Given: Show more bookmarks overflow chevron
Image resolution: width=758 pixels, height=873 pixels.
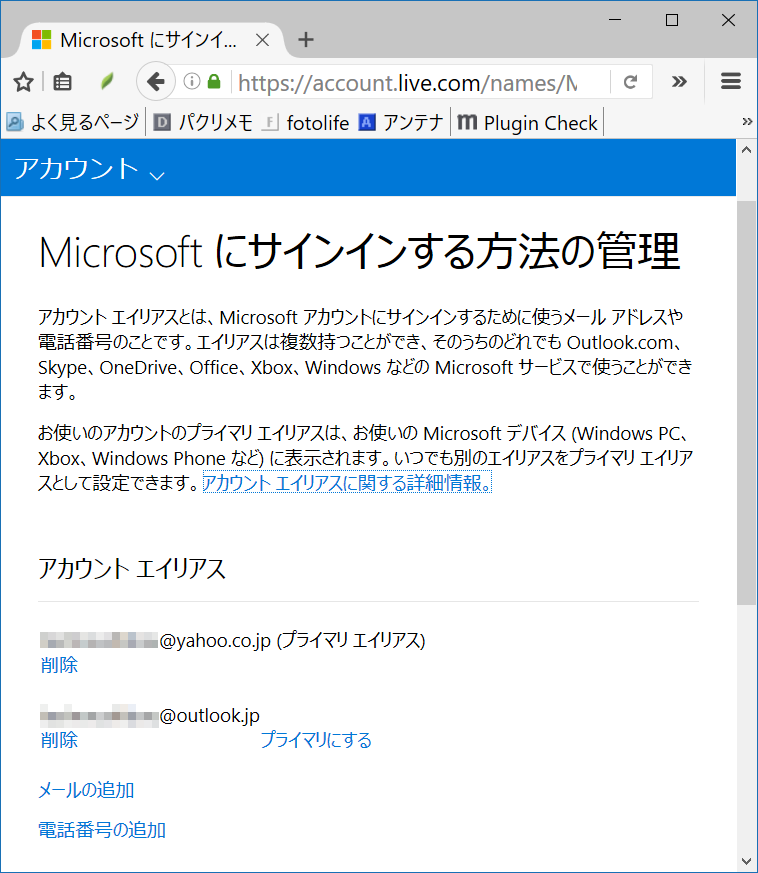Looking at the screenshot, I should pos(747,122).
